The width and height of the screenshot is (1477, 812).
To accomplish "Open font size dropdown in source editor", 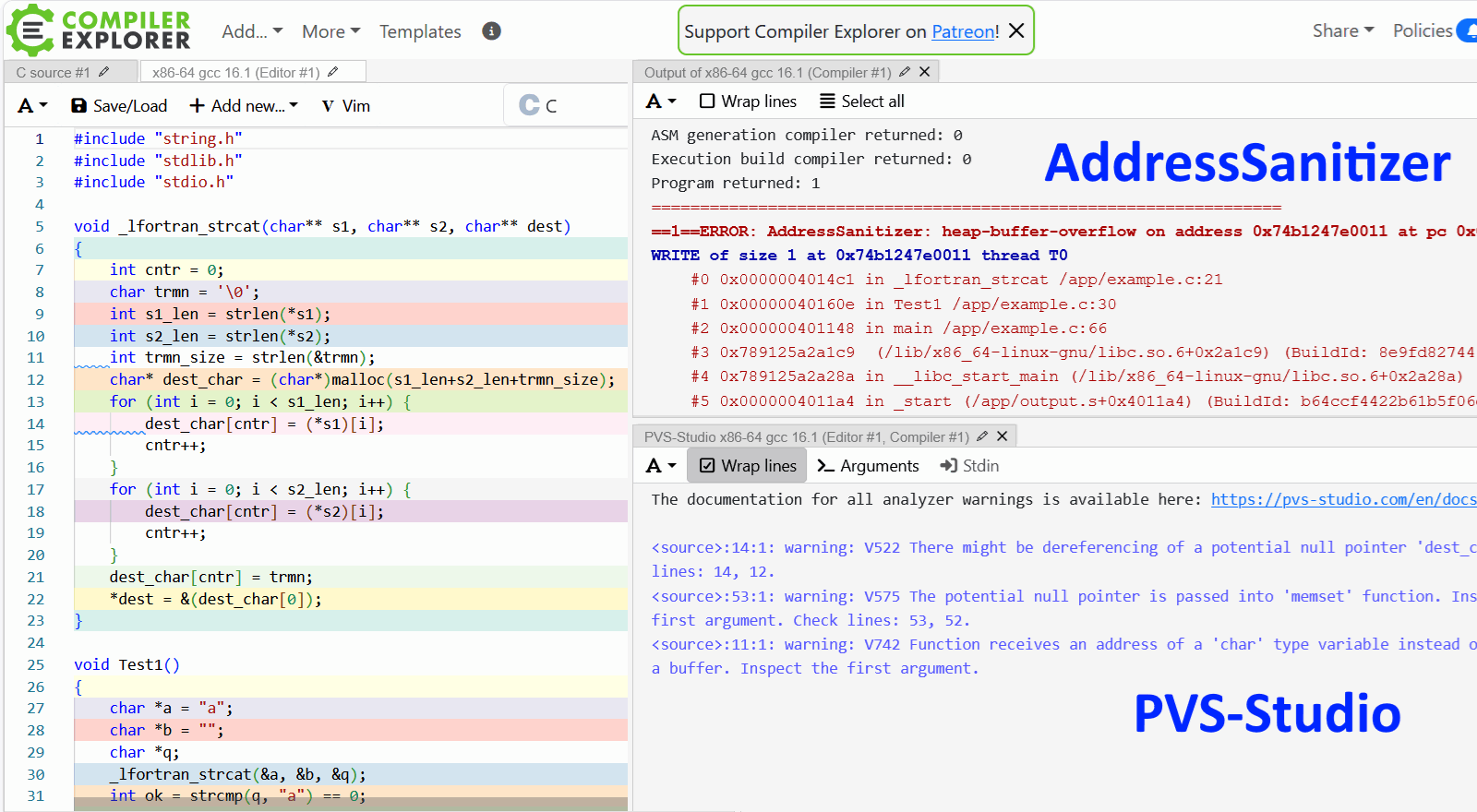I will click(x=32, y=106).
